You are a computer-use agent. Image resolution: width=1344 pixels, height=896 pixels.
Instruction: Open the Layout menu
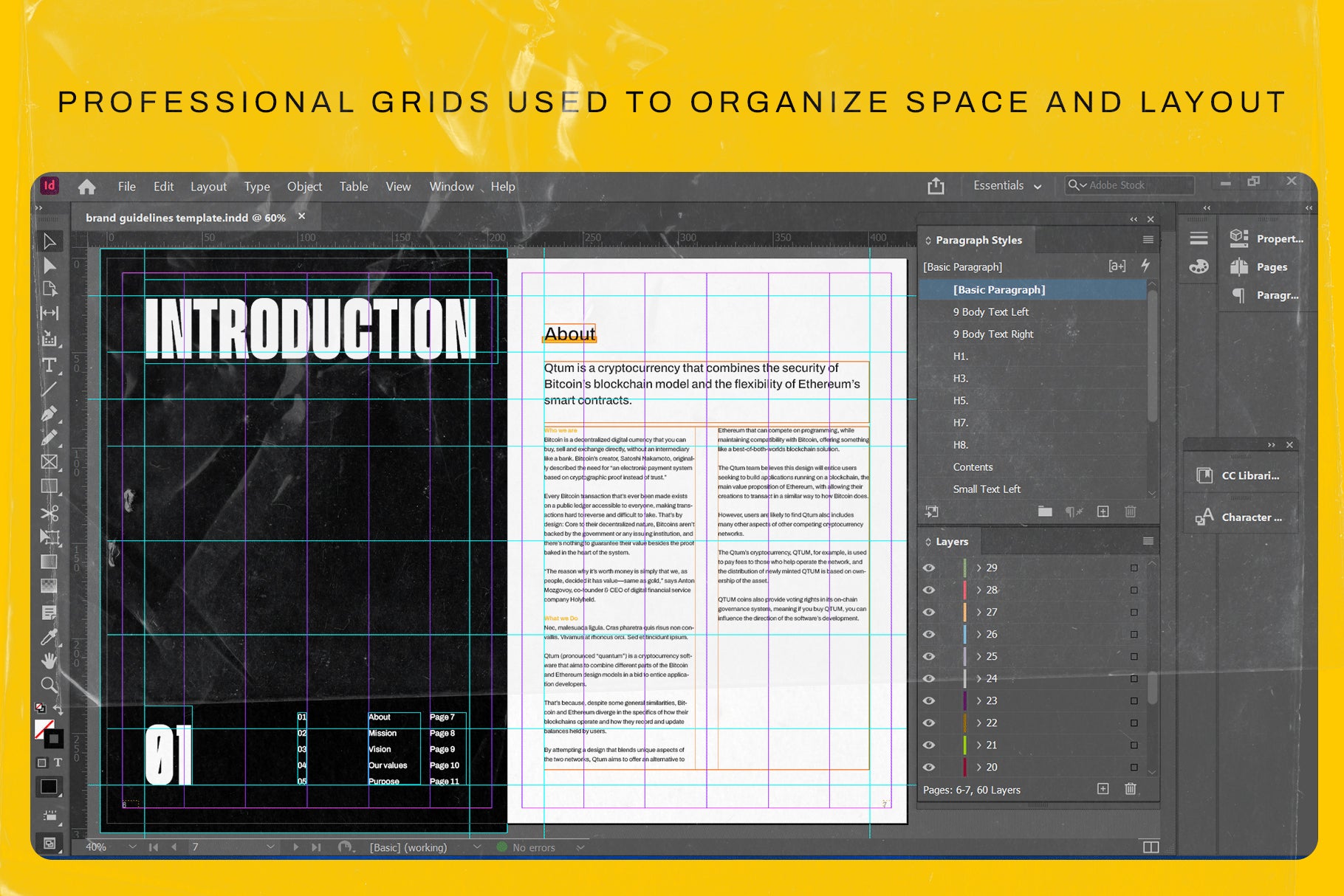pyautogui.click(x=208, y=187)
